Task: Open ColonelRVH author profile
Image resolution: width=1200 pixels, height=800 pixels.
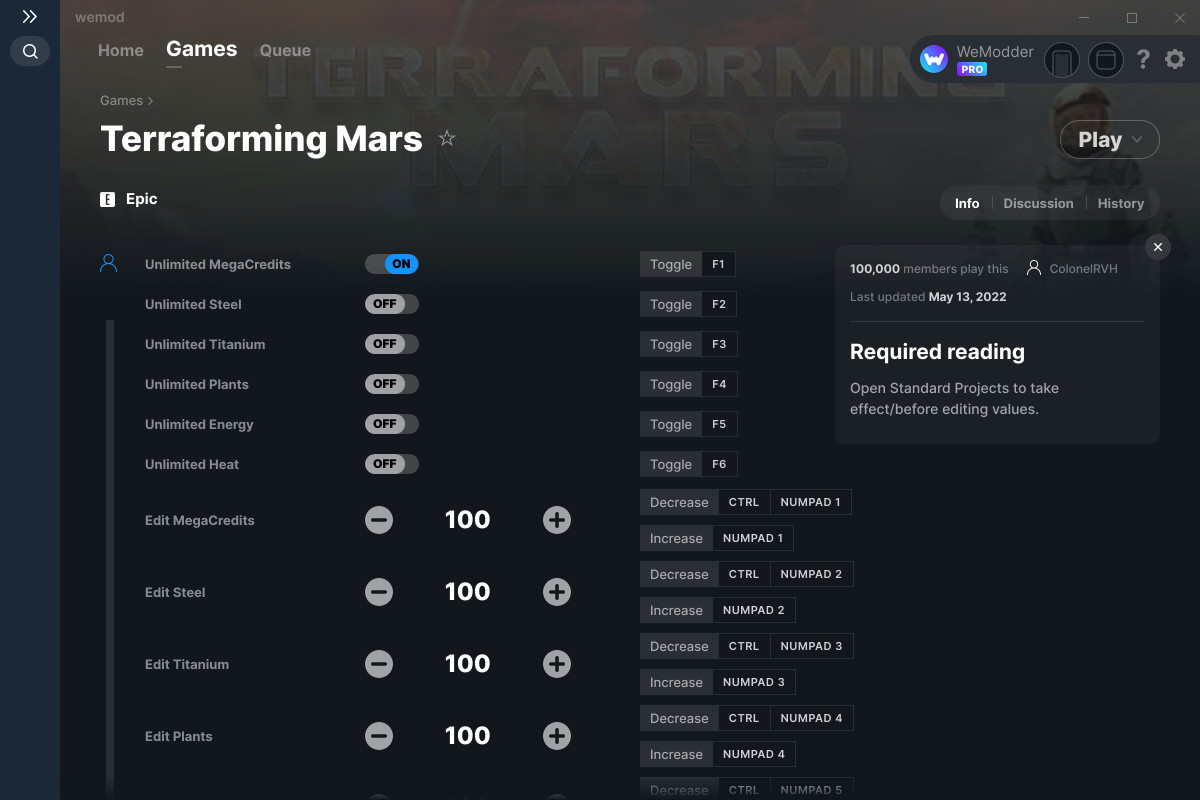Action: pos(1072,269)
